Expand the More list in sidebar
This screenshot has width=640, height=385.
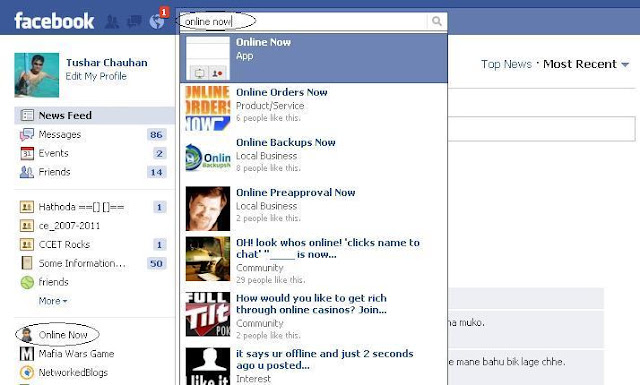pos(53,301)
